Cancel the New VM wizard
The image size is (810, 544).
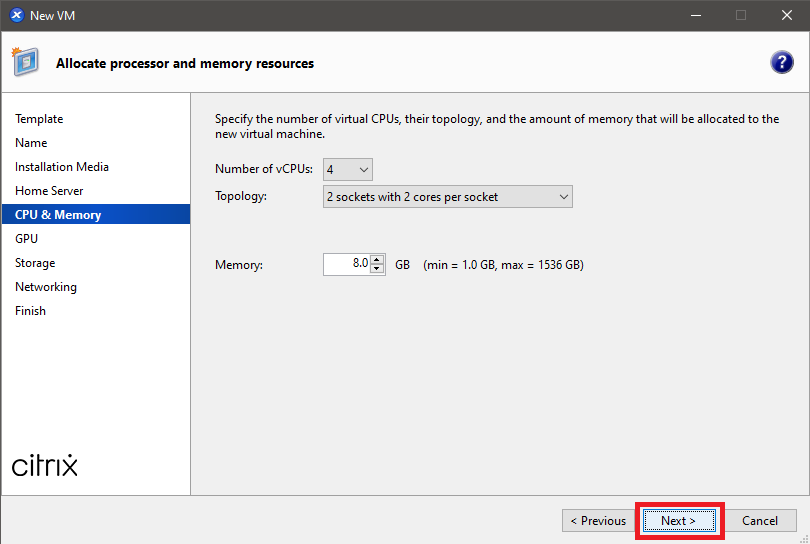pyautogui.click(x=760, y=521)
